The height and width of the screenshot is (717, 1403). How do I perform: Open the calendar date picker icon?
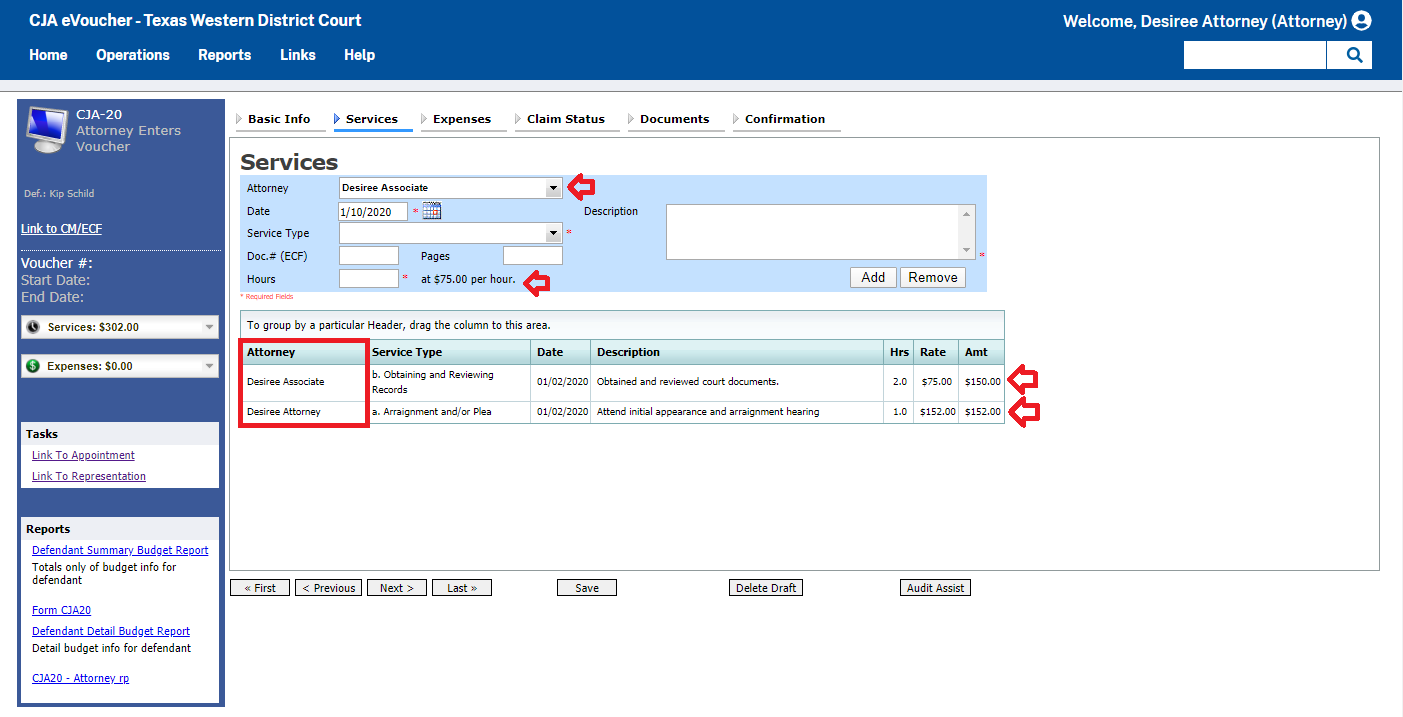coord(431,211)
